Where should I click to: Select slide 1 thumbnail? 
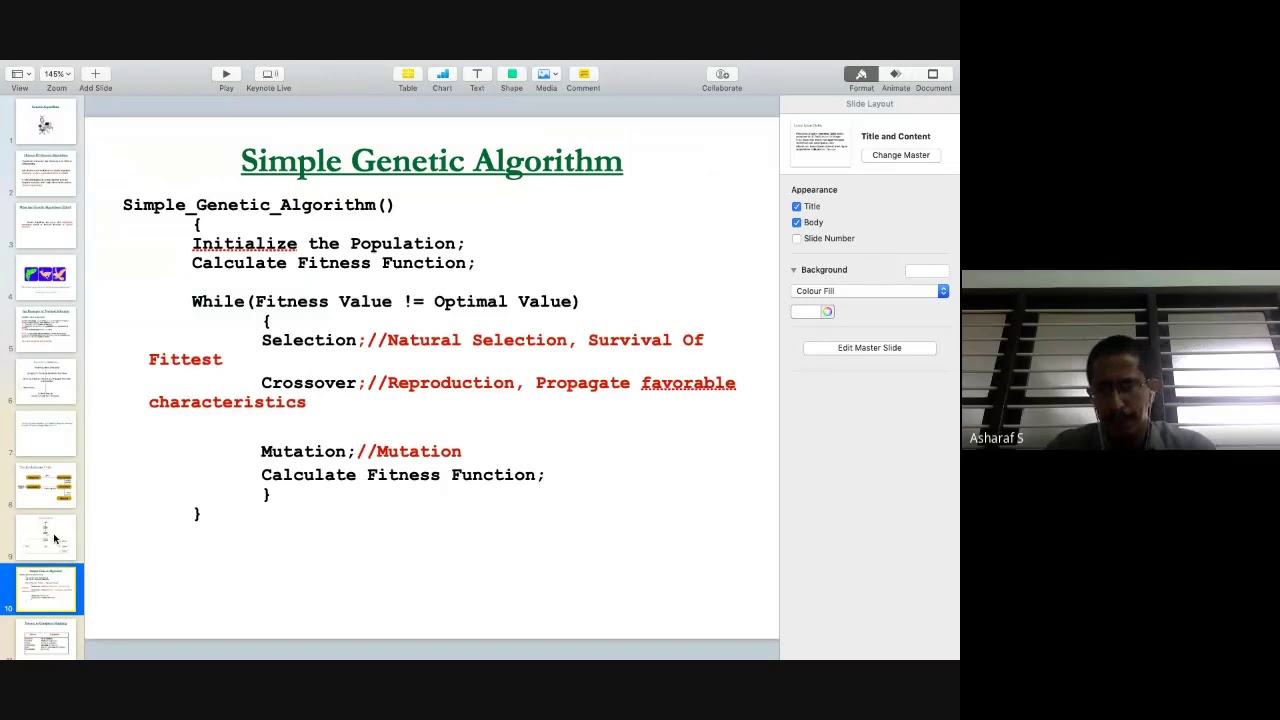click(45, 121)
